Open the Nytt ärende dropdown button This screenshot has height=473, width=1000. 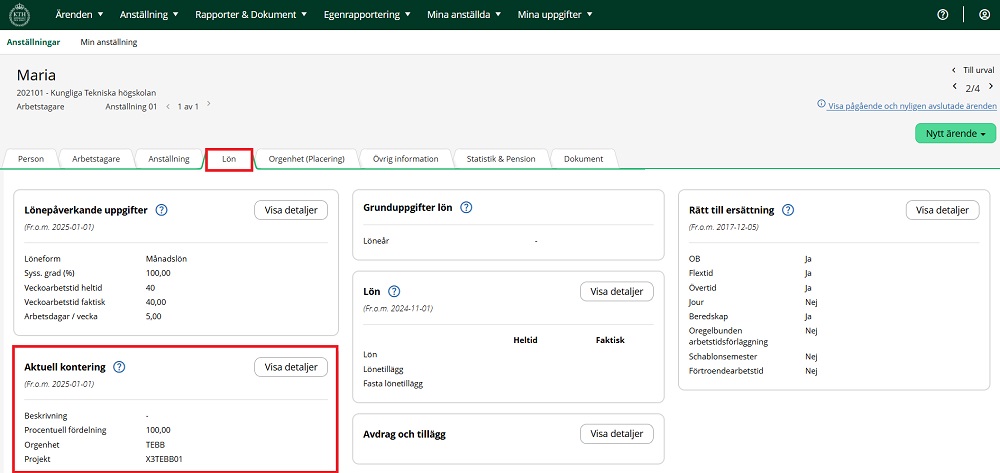tap(955, 133)
